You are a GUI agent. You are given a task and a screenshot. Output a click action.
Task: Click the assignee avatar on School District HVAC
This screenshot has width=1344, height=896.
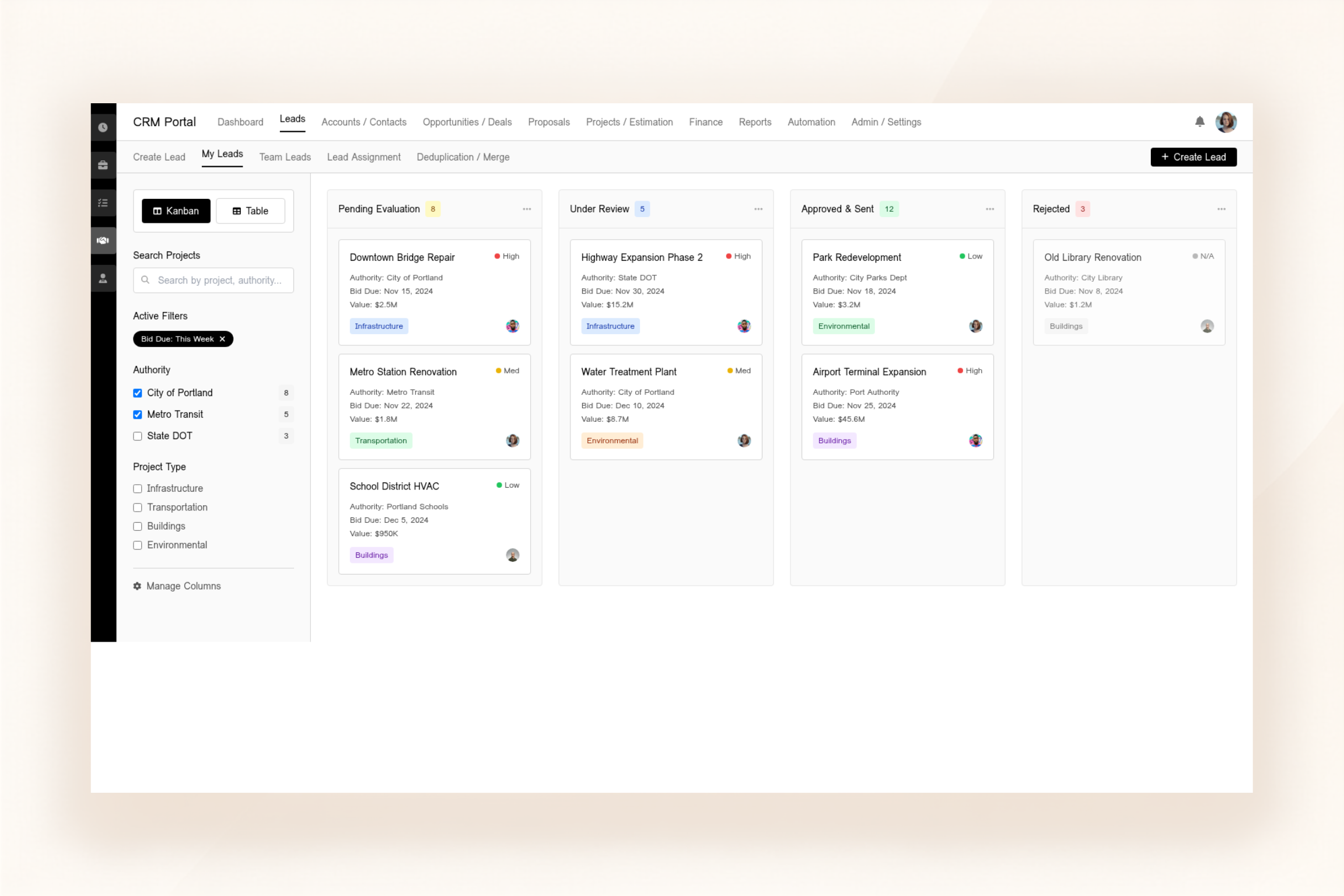point(512,555)
